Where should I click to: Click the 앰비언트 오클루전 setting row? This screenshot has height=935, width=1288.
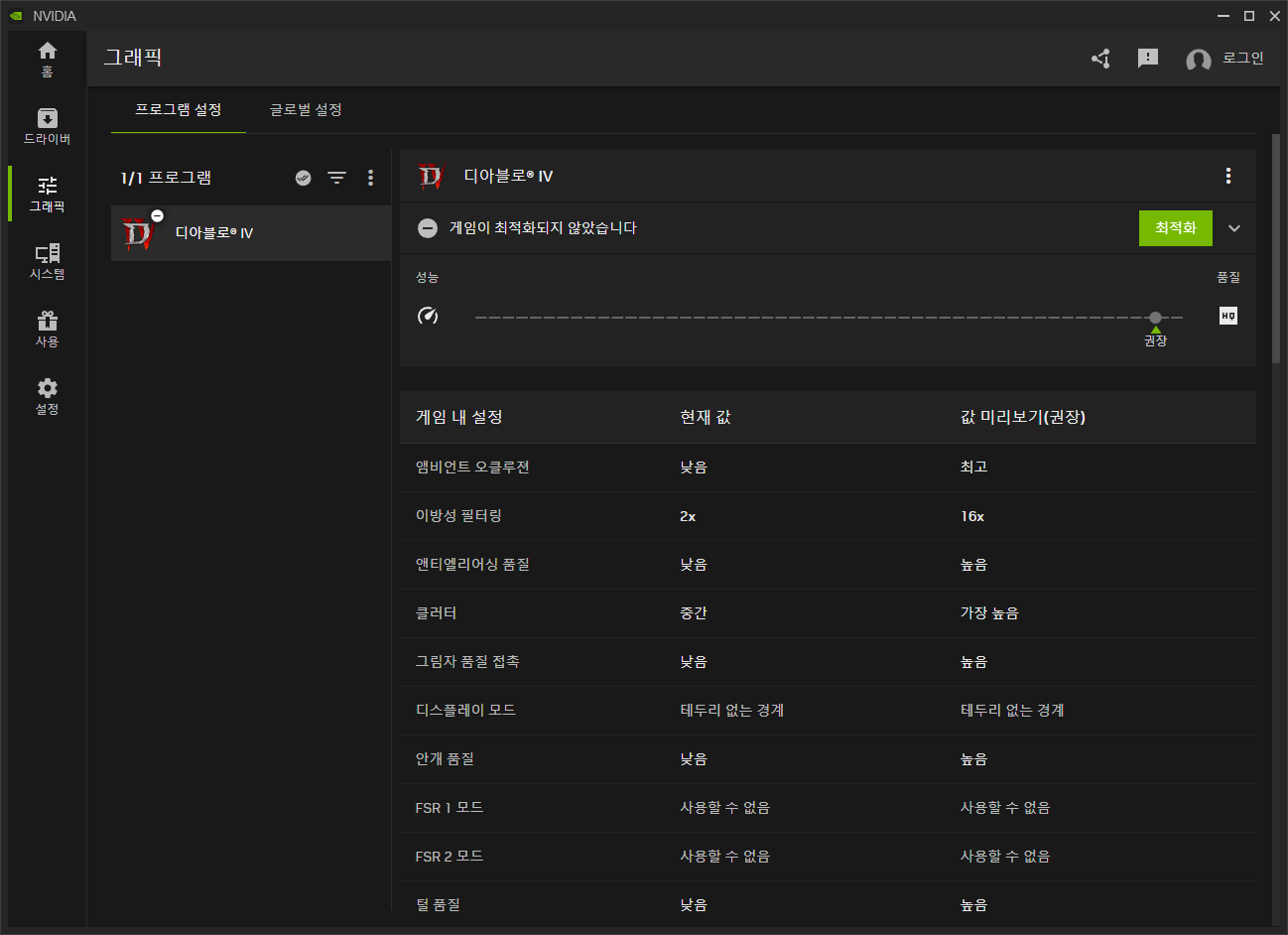[x=828, y=467]
